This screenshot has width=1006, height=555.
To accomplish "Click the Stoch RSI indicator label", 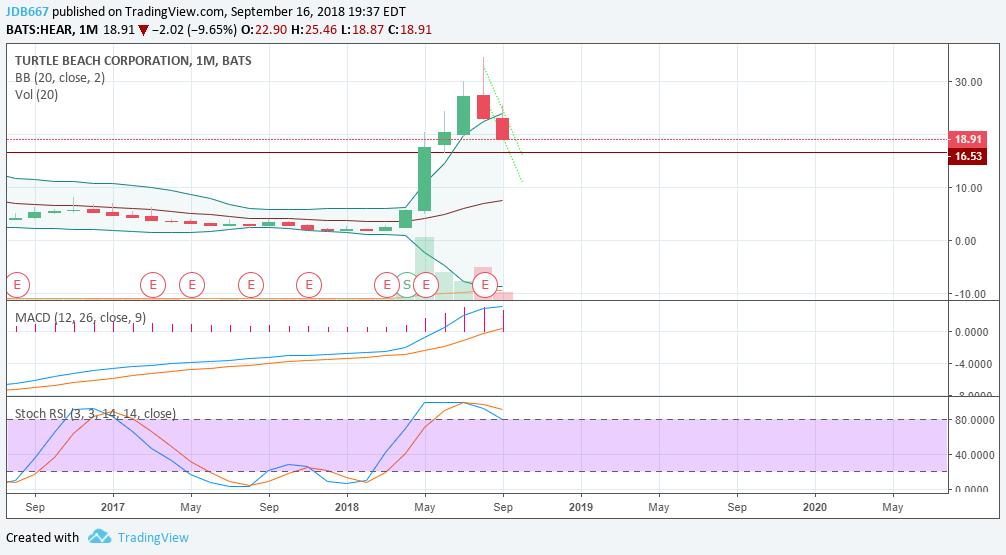I will click(x=96, y=413).
